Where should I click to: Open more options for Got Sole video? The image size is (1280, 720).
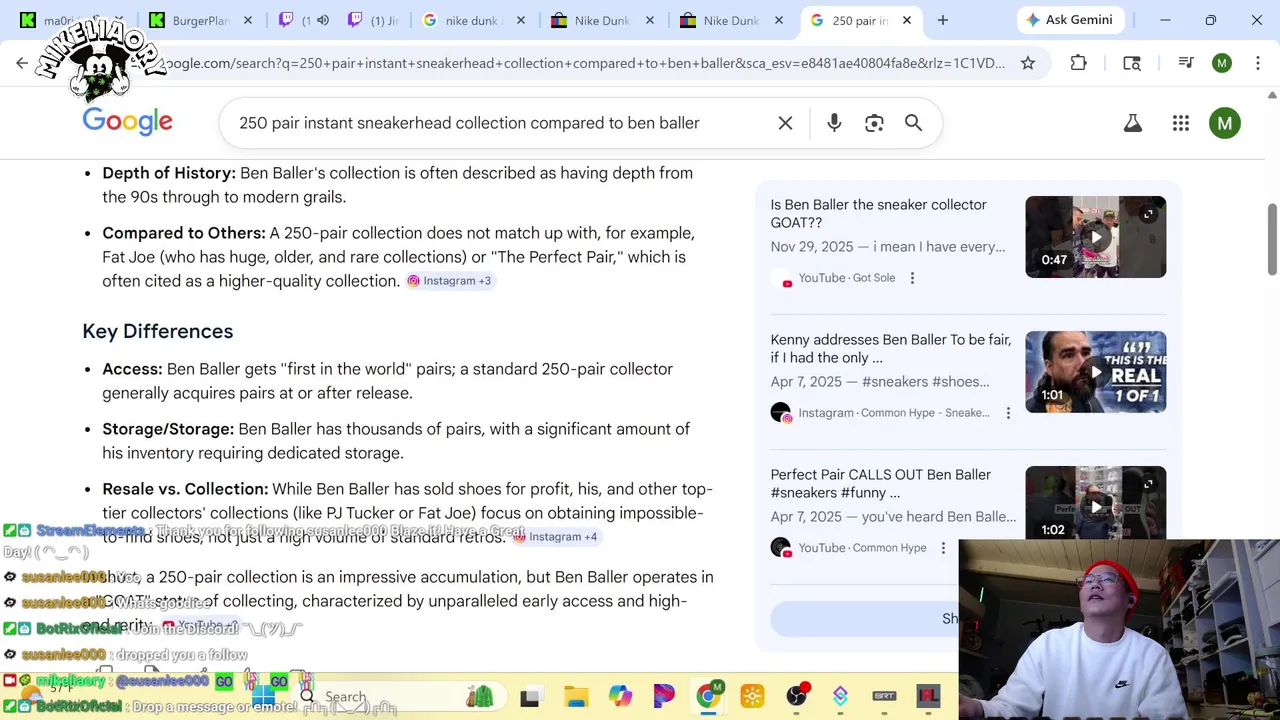912,278
